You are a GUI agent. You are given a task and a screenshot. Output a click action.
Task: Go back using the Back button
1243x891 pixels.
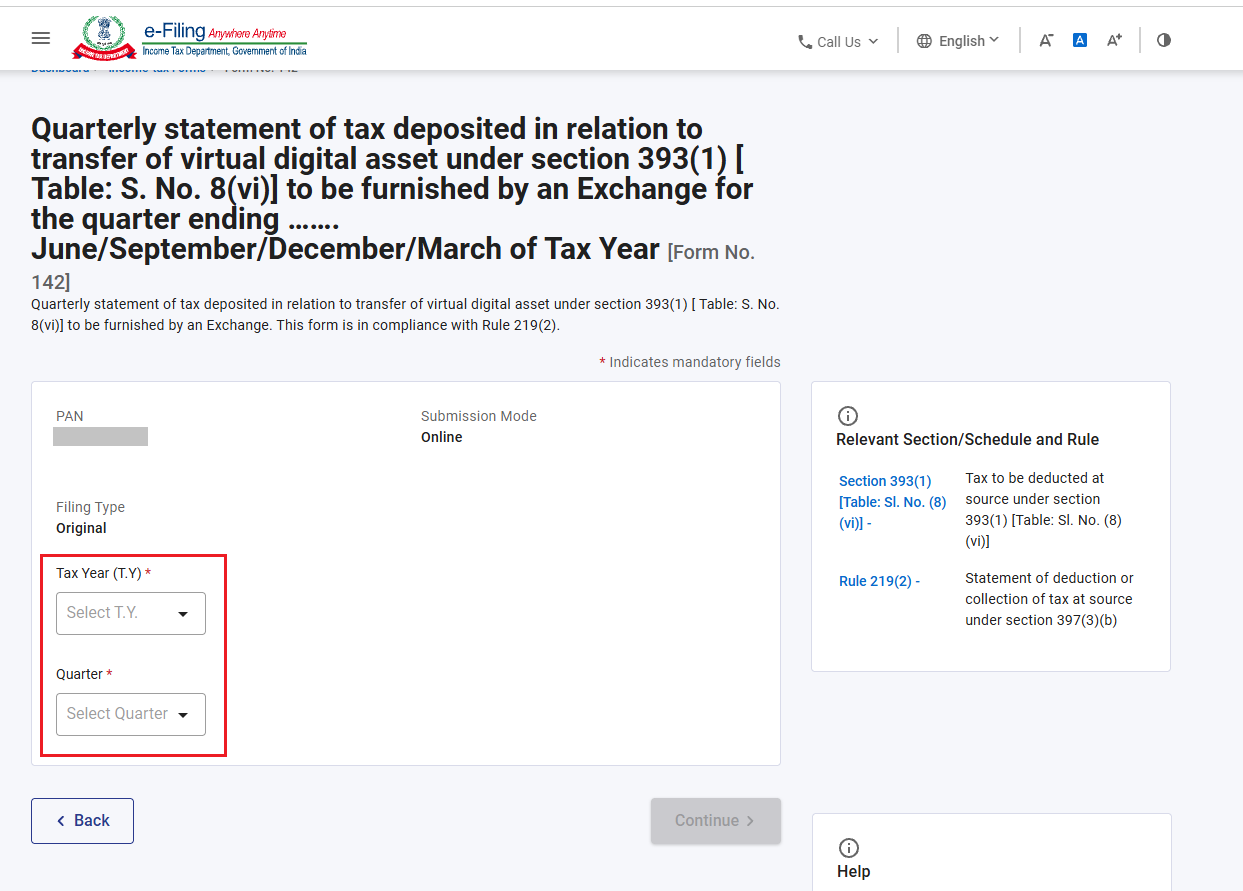pos(82,821)
